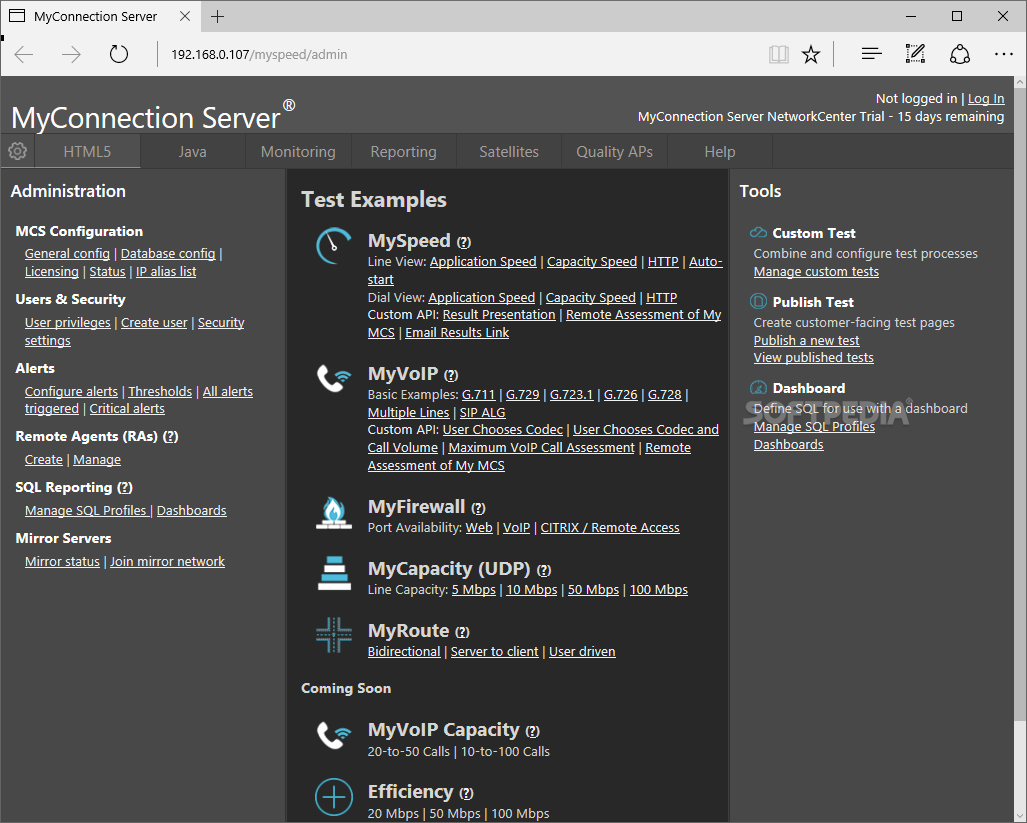The width and height of the screenshot is (1027, 823).
Task: Open the Mirror status link
Action: pyautogui.click(x=62, y=561)
